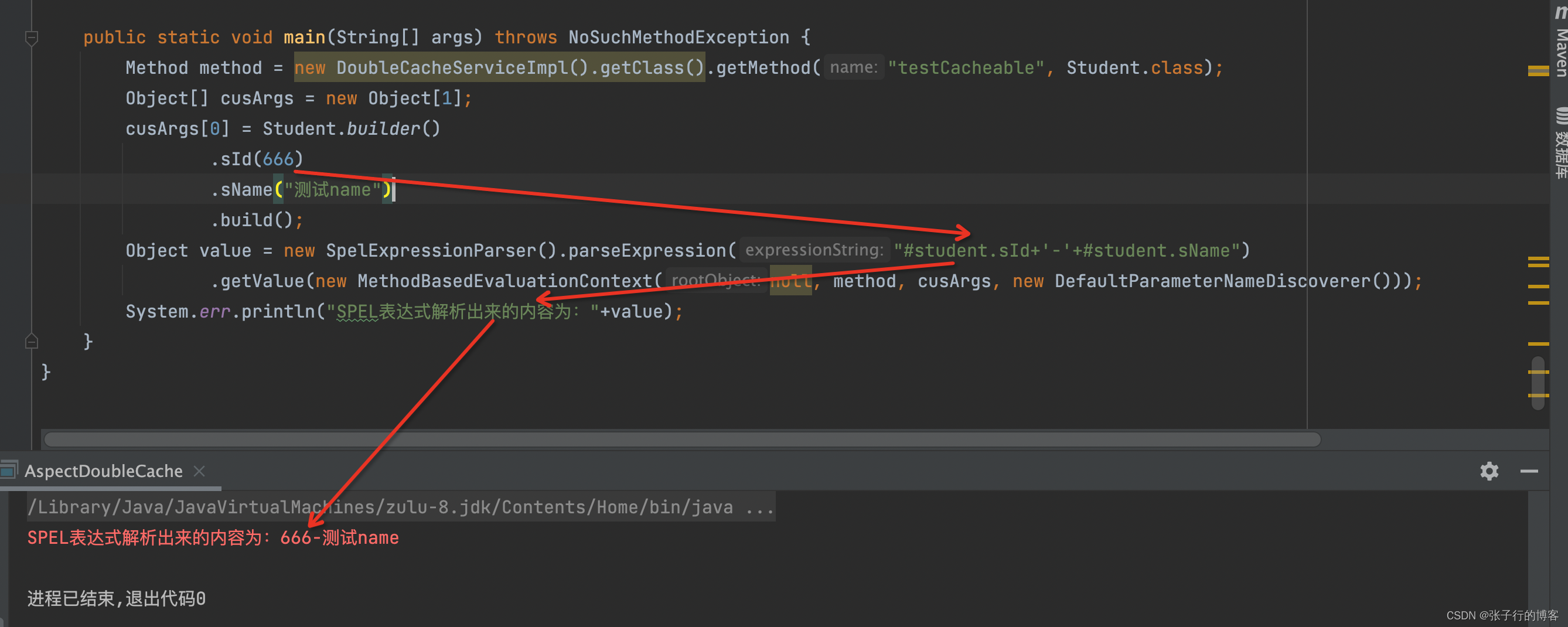Collapse the main method fold marker

tap(32, 38)
